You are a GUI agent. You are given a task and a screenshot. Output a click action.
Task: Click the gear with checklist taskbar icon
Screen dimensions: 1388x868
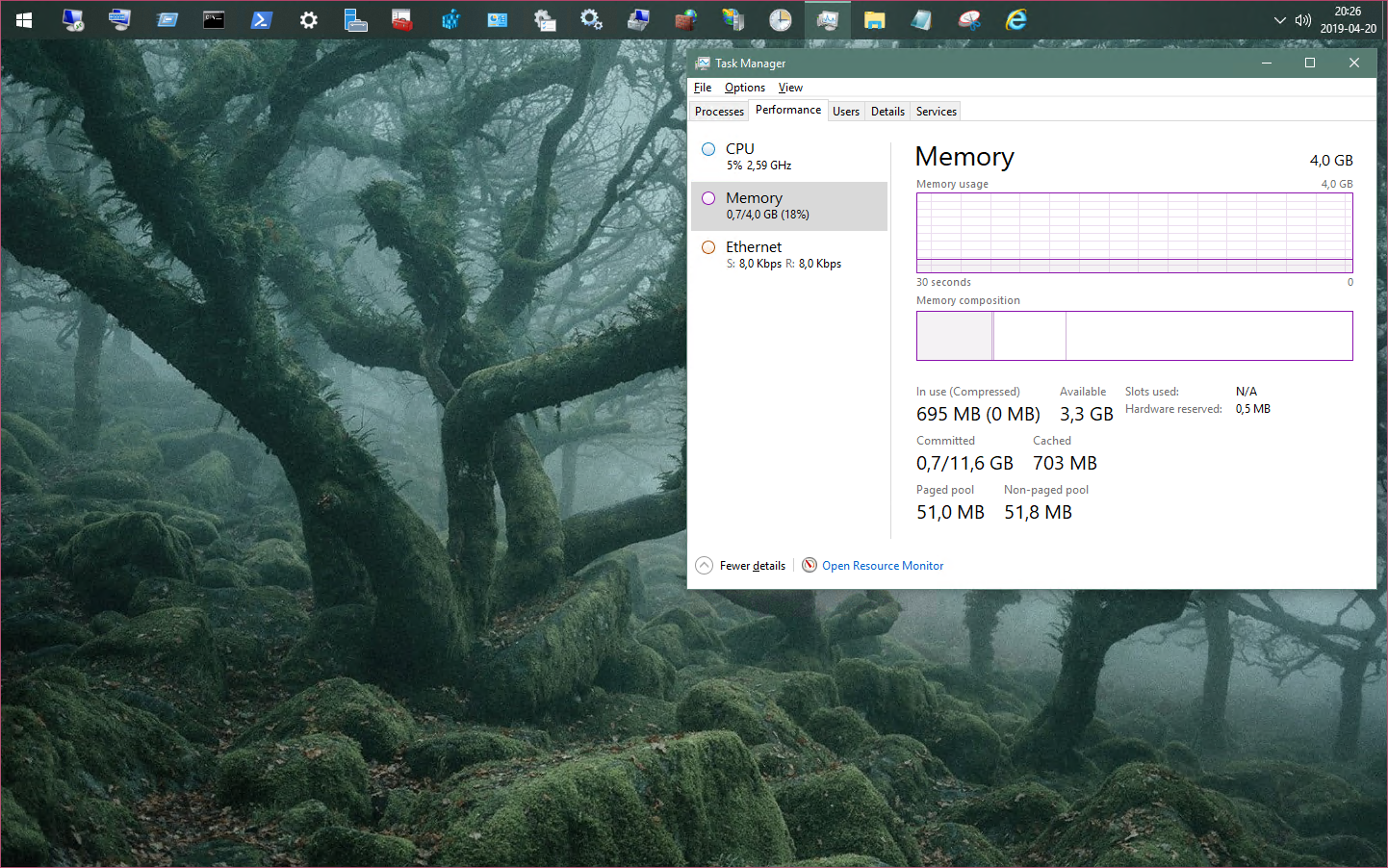(x=544, y=19)
